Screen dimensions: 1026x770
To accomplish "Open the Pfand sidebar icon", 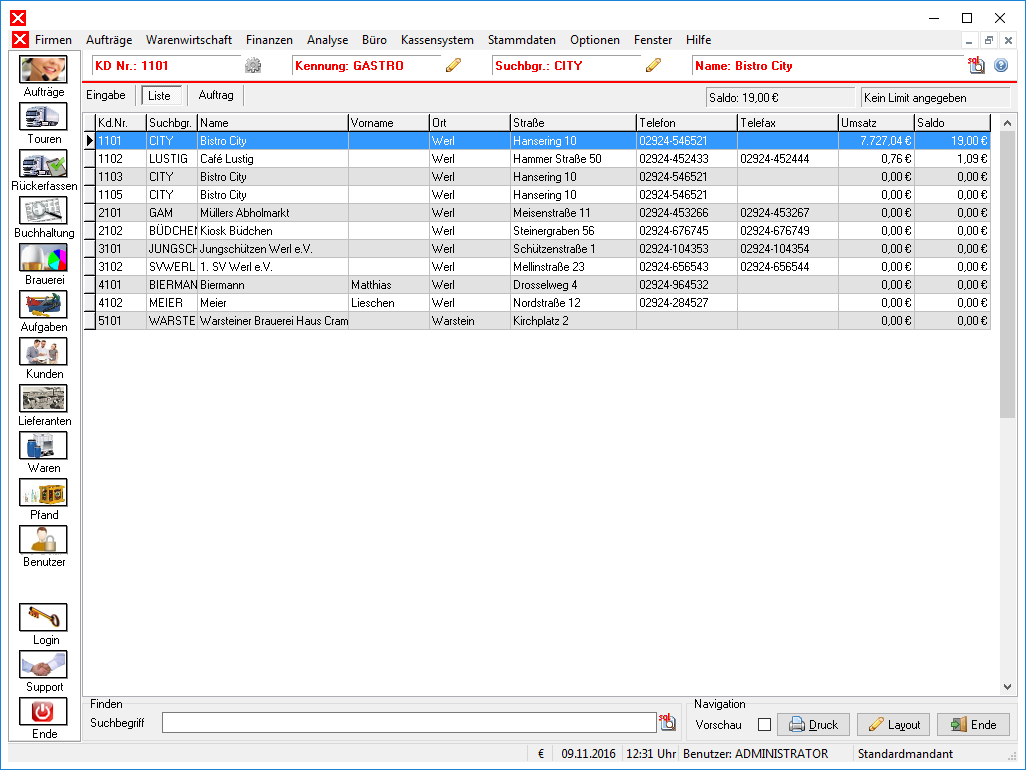I will pyautogui.click(x=43, y=493).
